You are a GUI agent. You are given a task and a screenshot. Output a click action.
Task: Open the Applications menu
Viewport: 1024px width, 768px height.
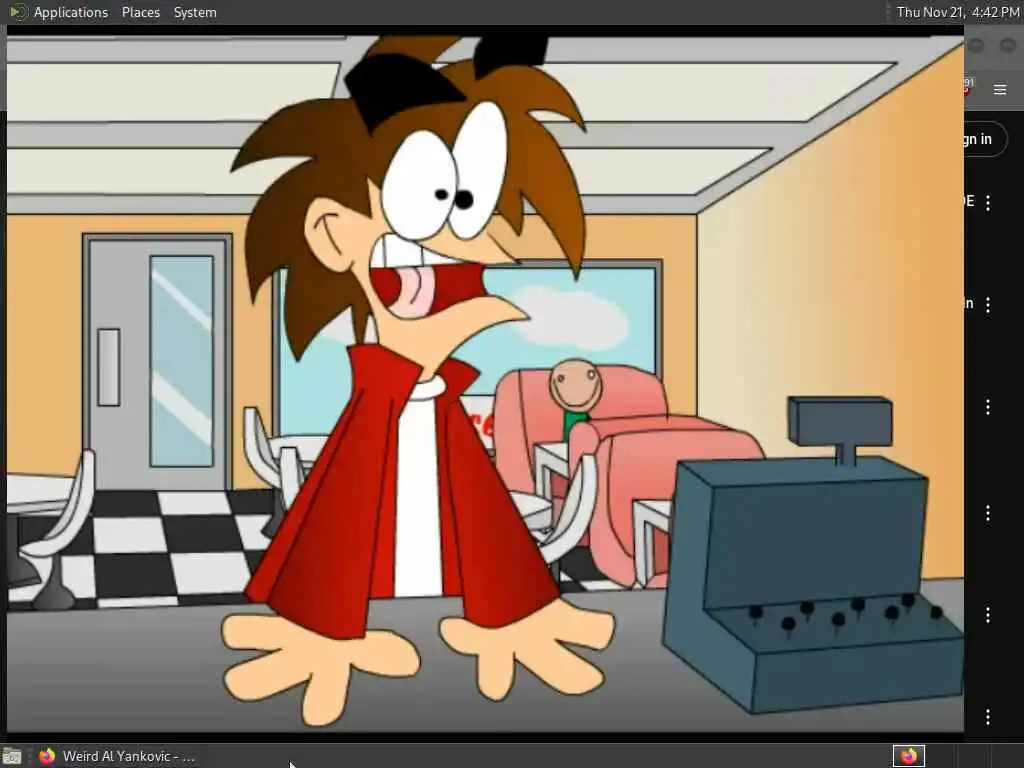click(x=71, y=12)
